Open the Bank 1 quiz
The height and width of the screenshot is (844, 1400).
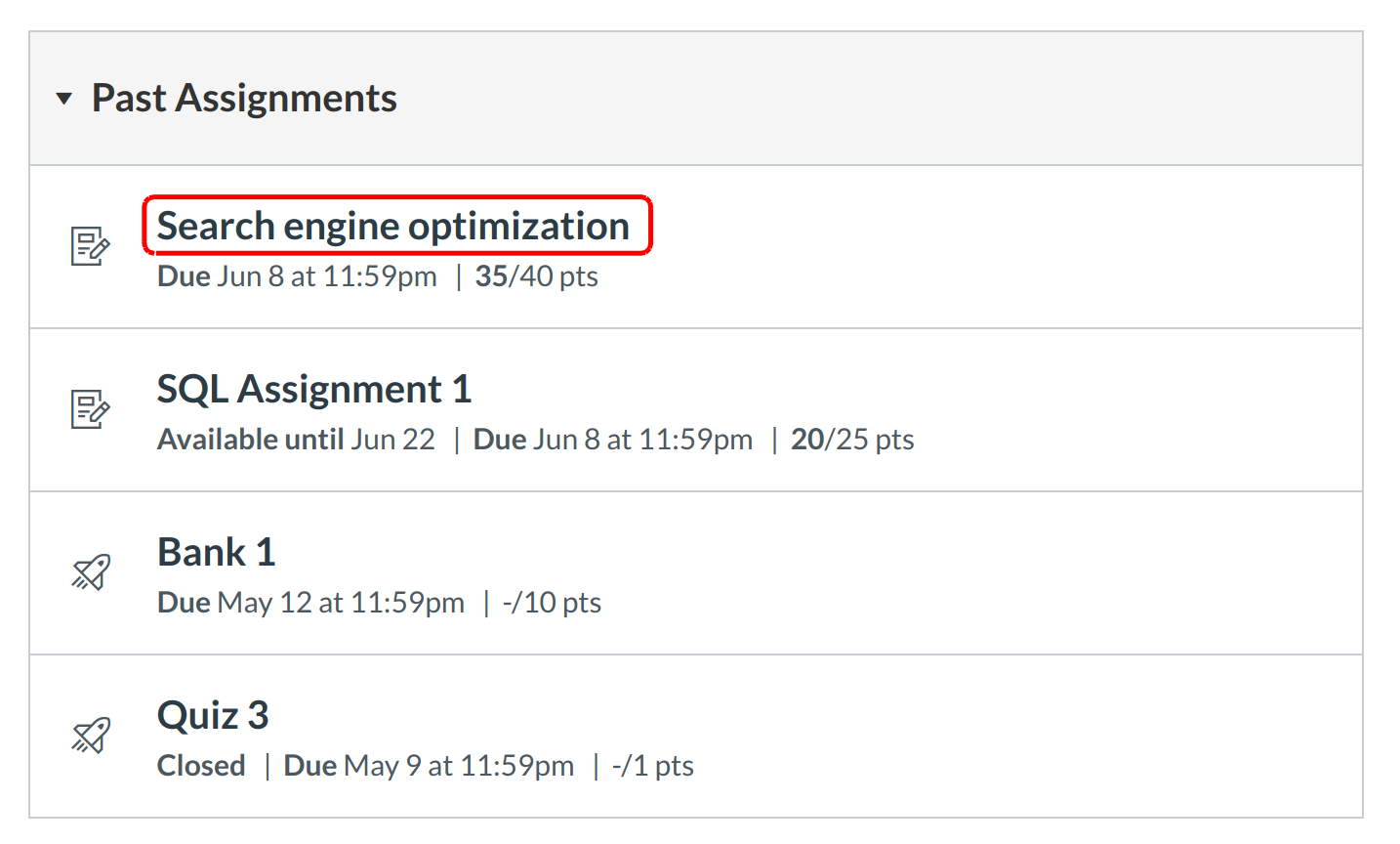click(217, 553)
